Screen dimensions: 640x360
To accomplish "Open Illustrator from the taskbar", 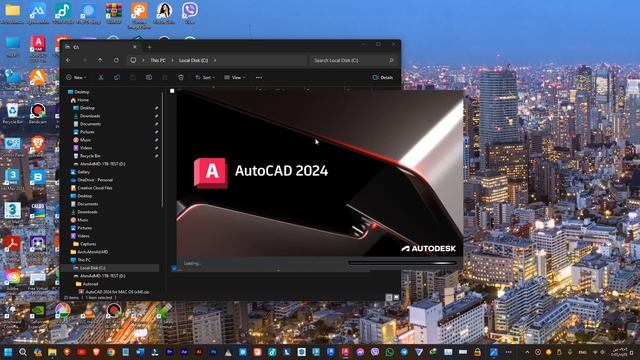I will 199,352.
